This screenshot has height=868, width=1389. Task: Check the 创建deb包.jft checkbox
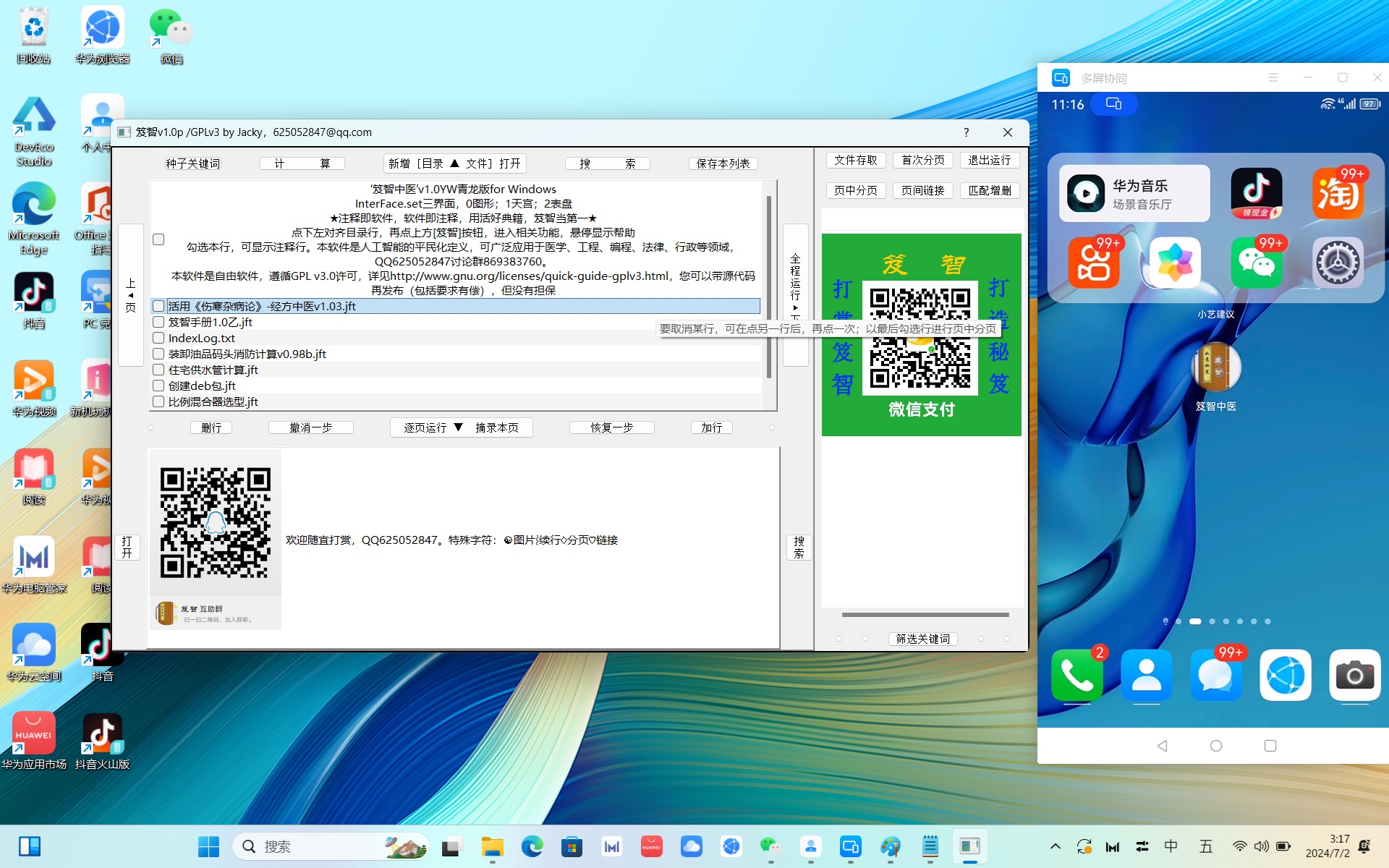tap(158, 386)
